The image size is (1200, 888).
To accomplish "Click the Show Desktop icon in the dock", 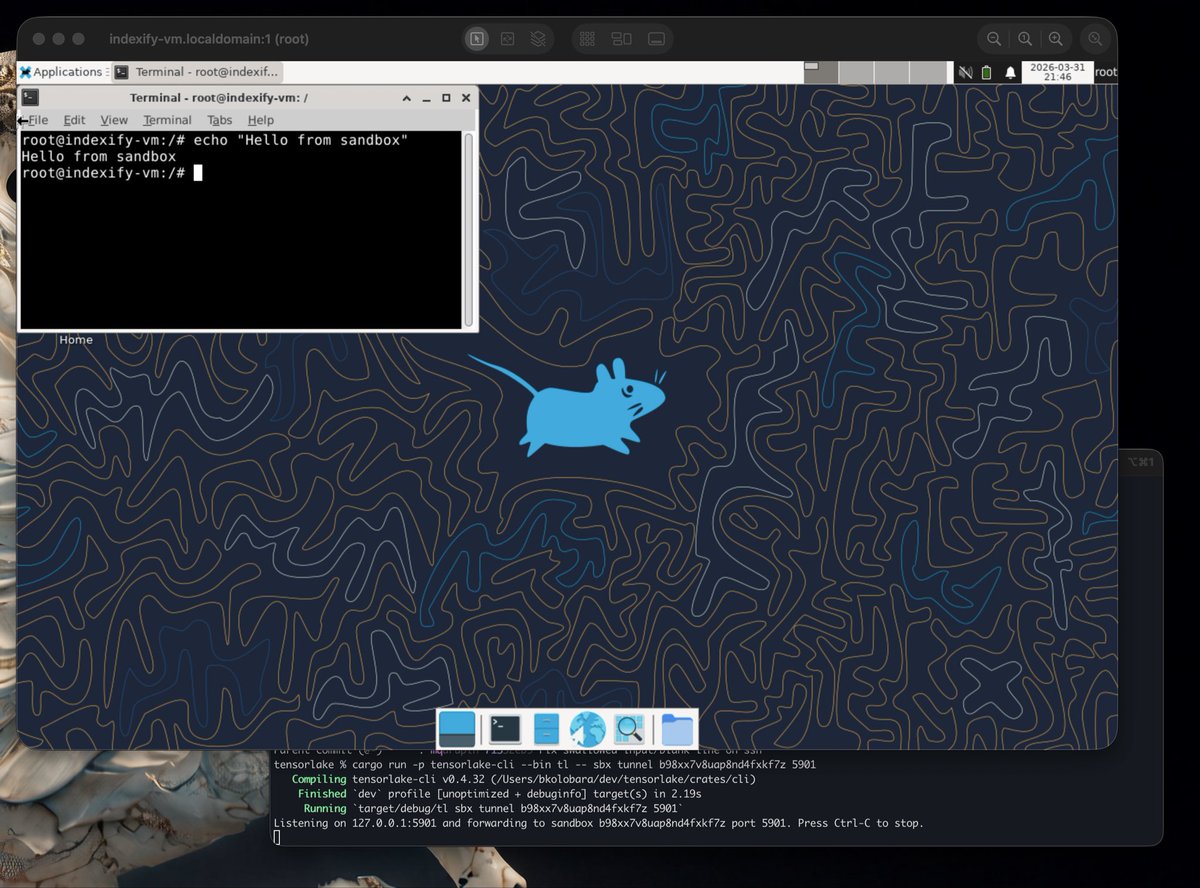I will [457, 730].
